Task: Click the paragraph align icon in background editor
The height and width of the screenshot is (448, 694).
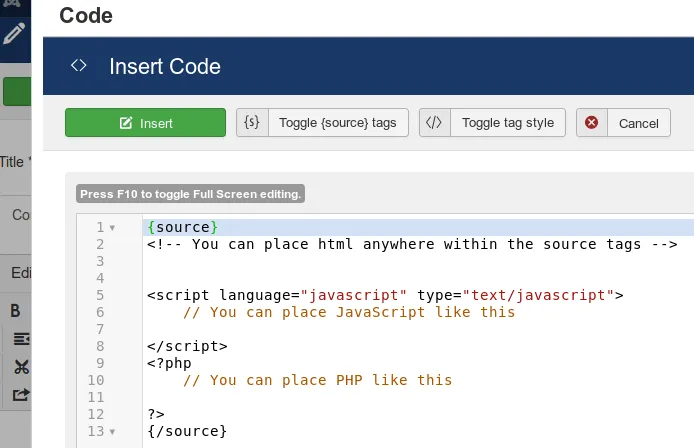Action: point(21,339)
